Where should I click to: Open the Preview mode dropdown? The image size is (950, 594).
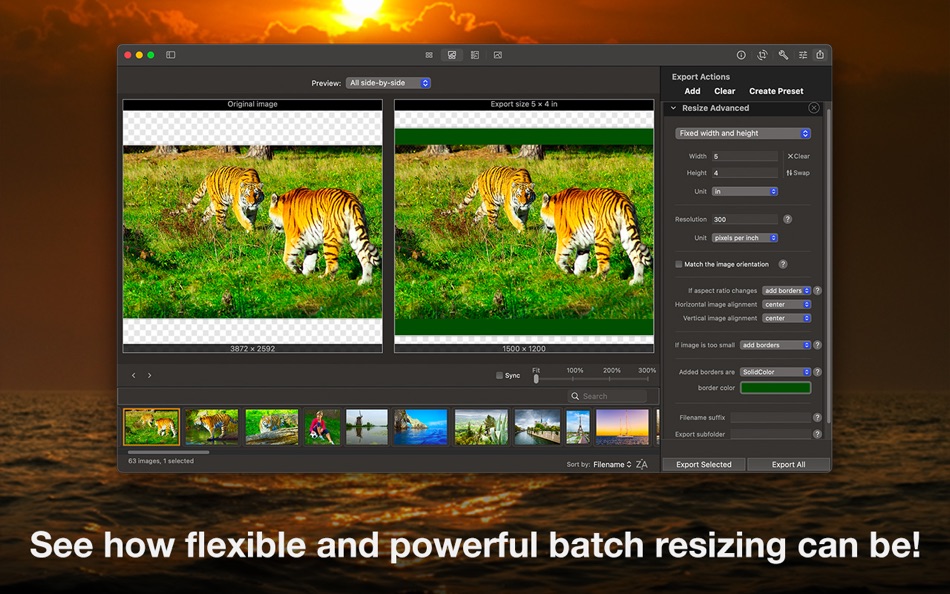[388, 83]
